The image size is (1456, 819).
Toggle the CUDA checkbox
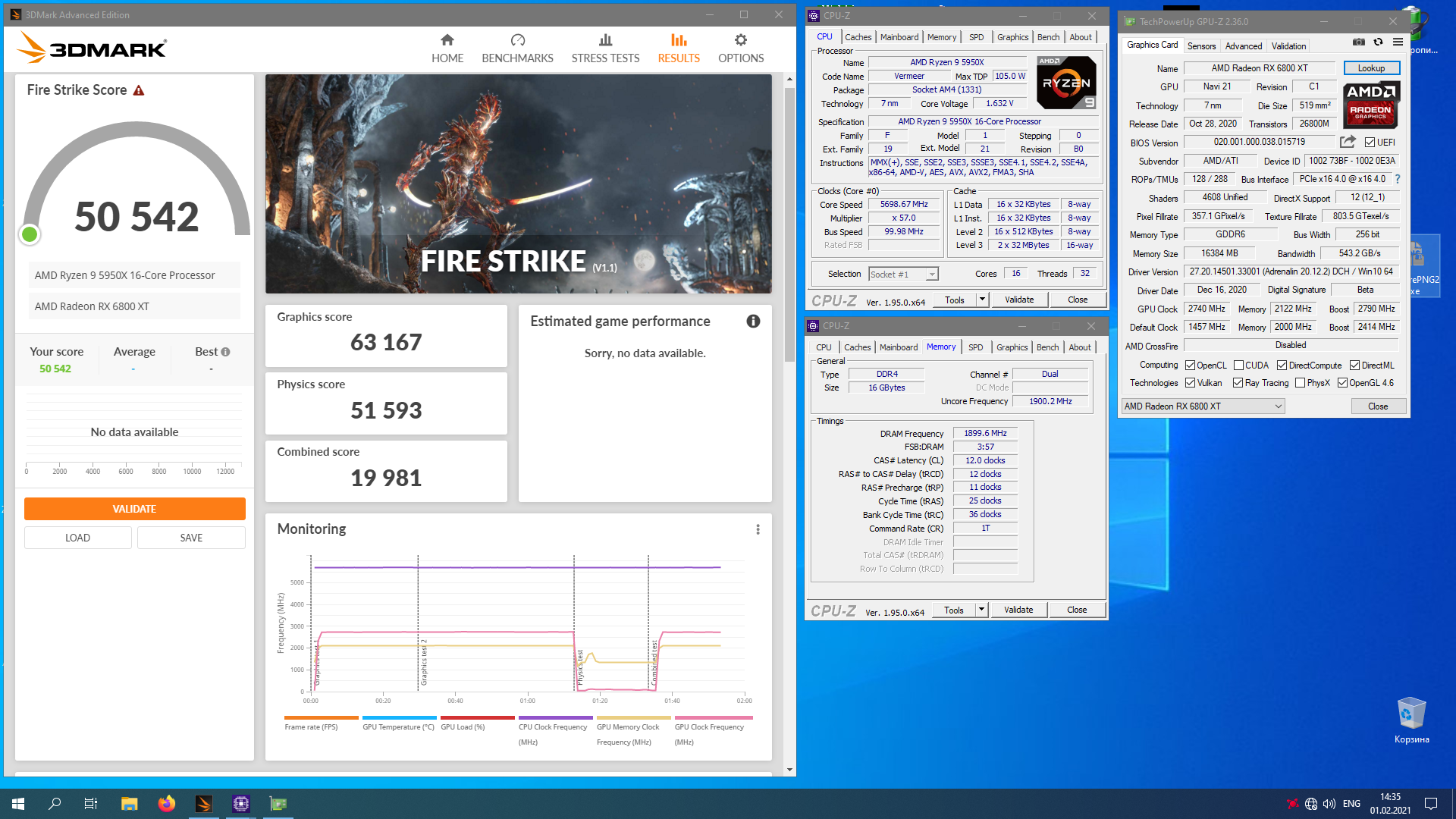coord(1238,366)
